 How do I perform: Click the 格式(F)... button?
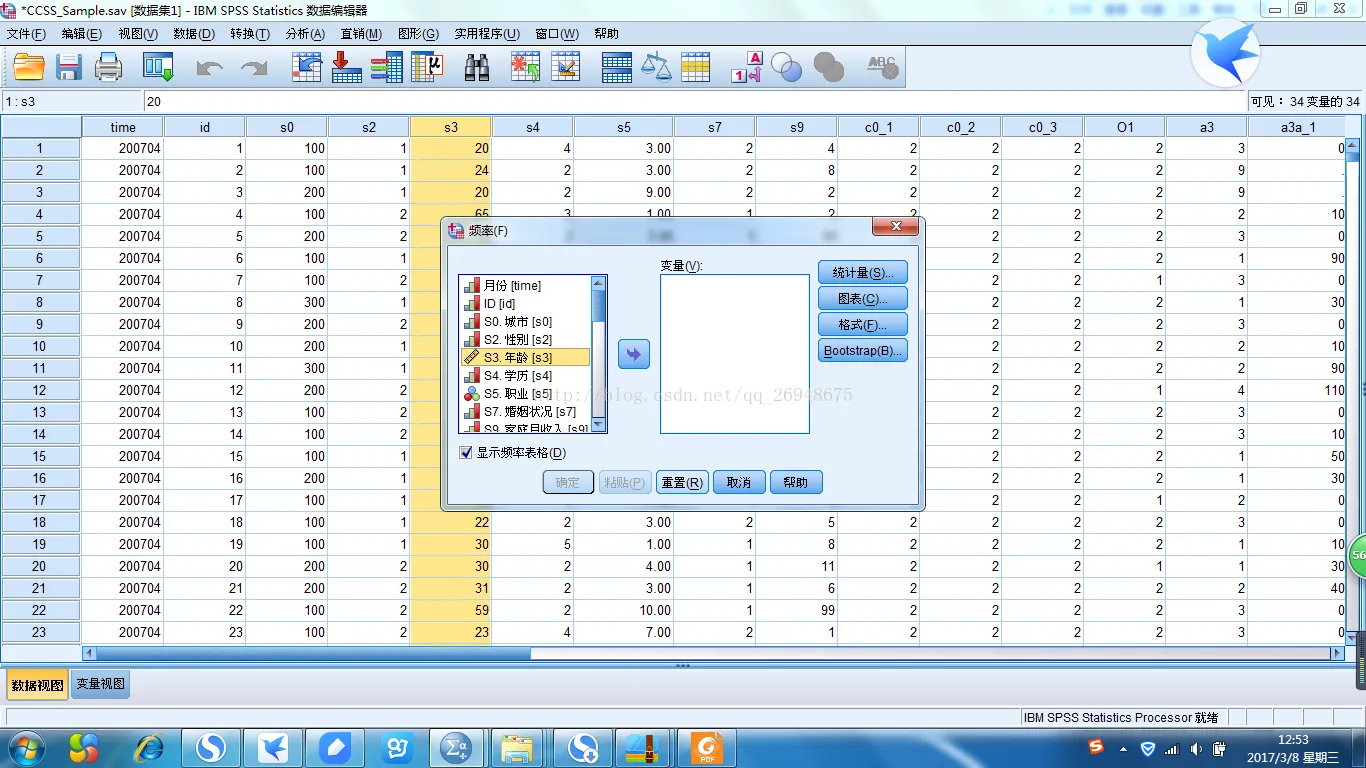[x=863, y=325]
